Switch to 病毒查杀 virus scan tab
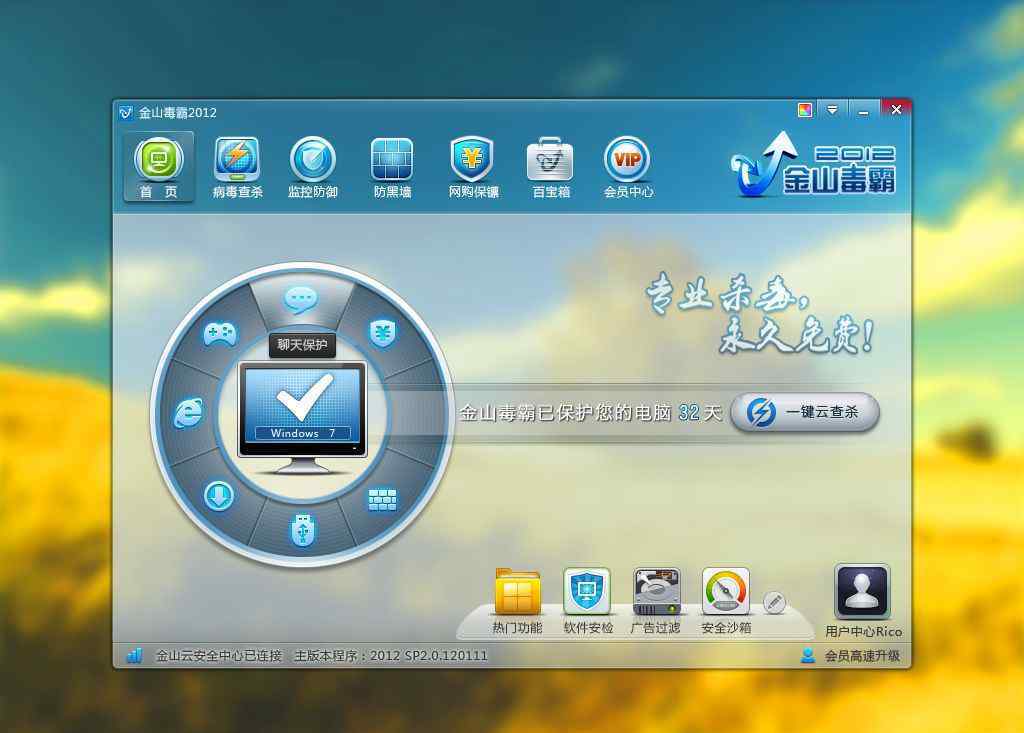The height and width of the screenshot is (733, 1024). (238, 167)
